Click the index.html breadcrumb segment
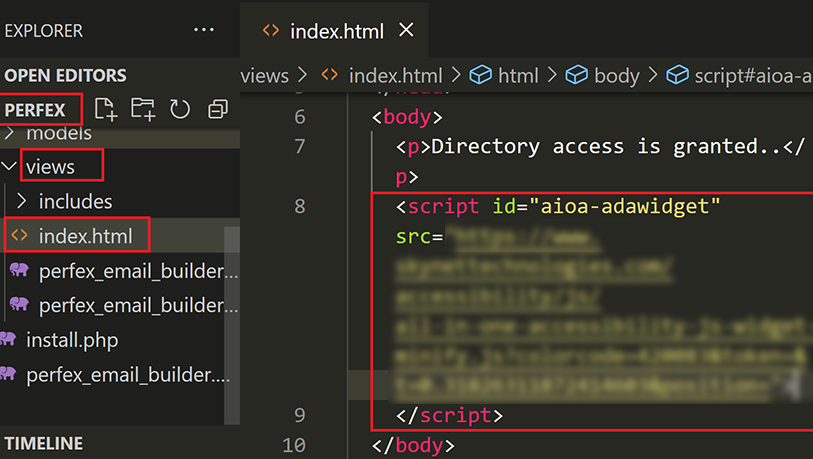Image resolution: width=813 pixels, height=459 pixels. pos(396,76)
